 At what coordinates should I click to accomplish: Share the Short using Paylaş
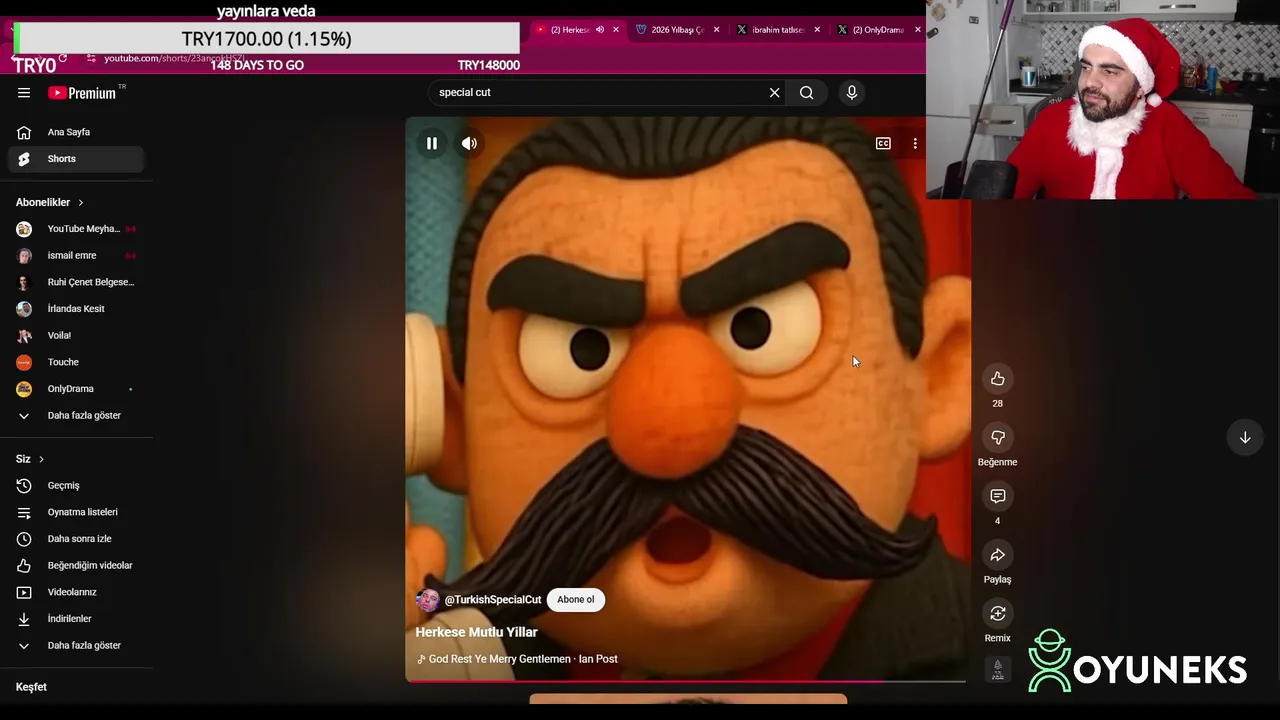pos(997,555)
